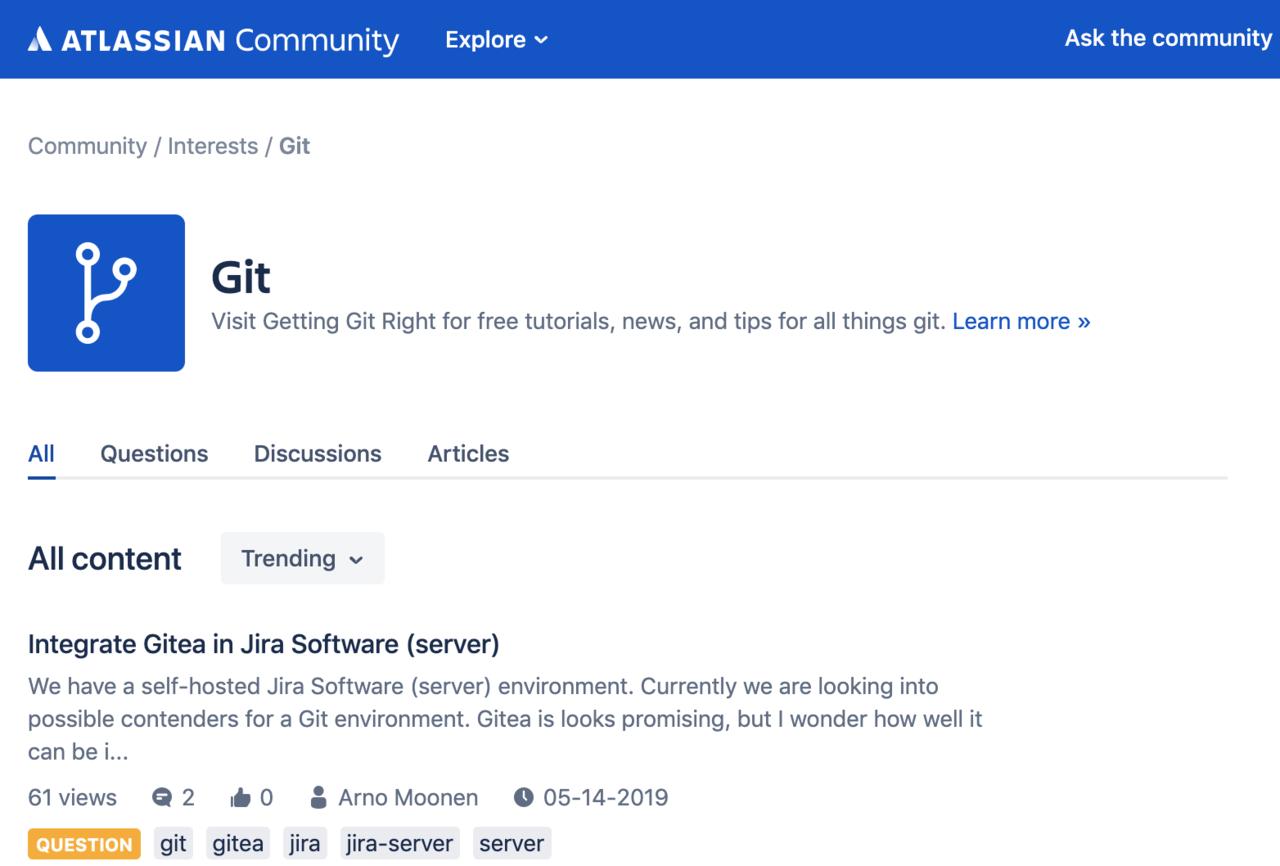Viewport: 1280px width, 866px height.
Task: Click the jira tag
Action: (305, 844)
